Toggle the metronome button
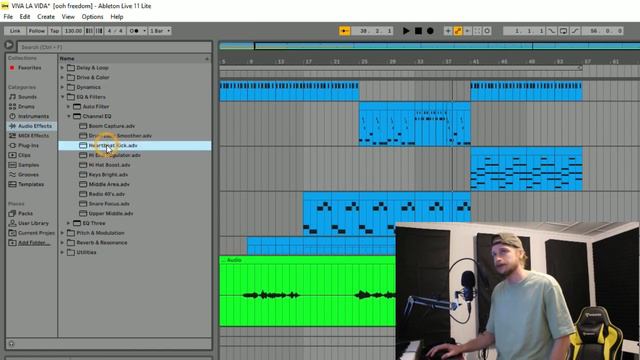Screen dimensions: 640x360 [x=134, y=31]
